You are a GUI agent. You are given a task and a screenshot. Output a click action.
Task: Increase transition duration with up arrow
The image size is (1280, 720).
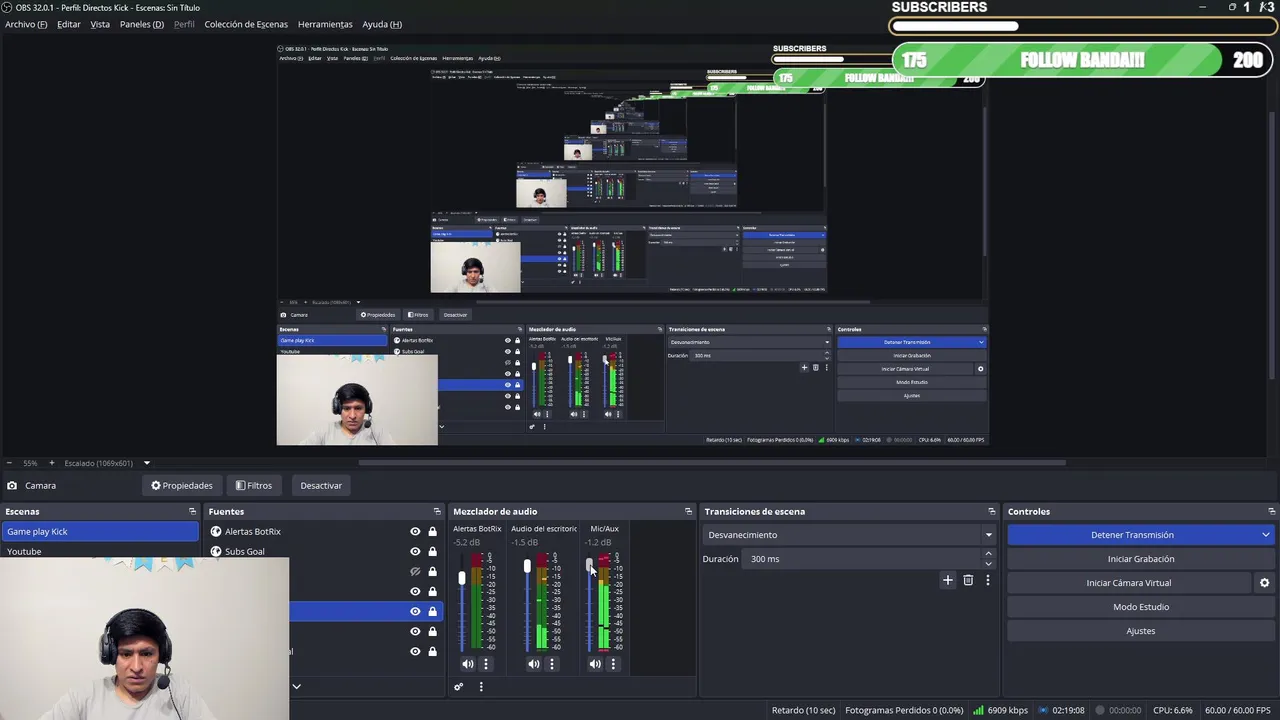pos(988,554)
